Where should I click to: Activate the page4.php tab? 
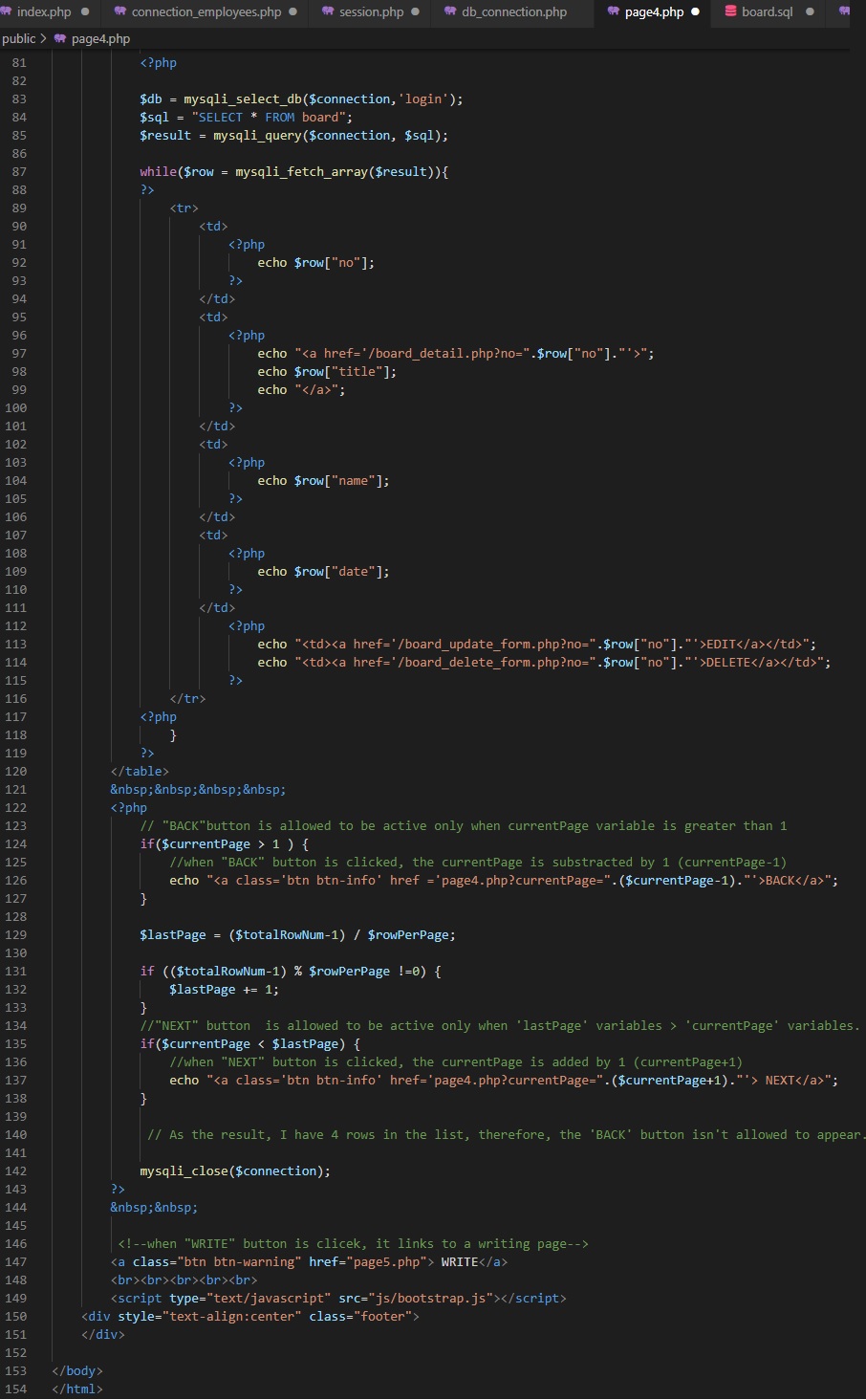655,12
